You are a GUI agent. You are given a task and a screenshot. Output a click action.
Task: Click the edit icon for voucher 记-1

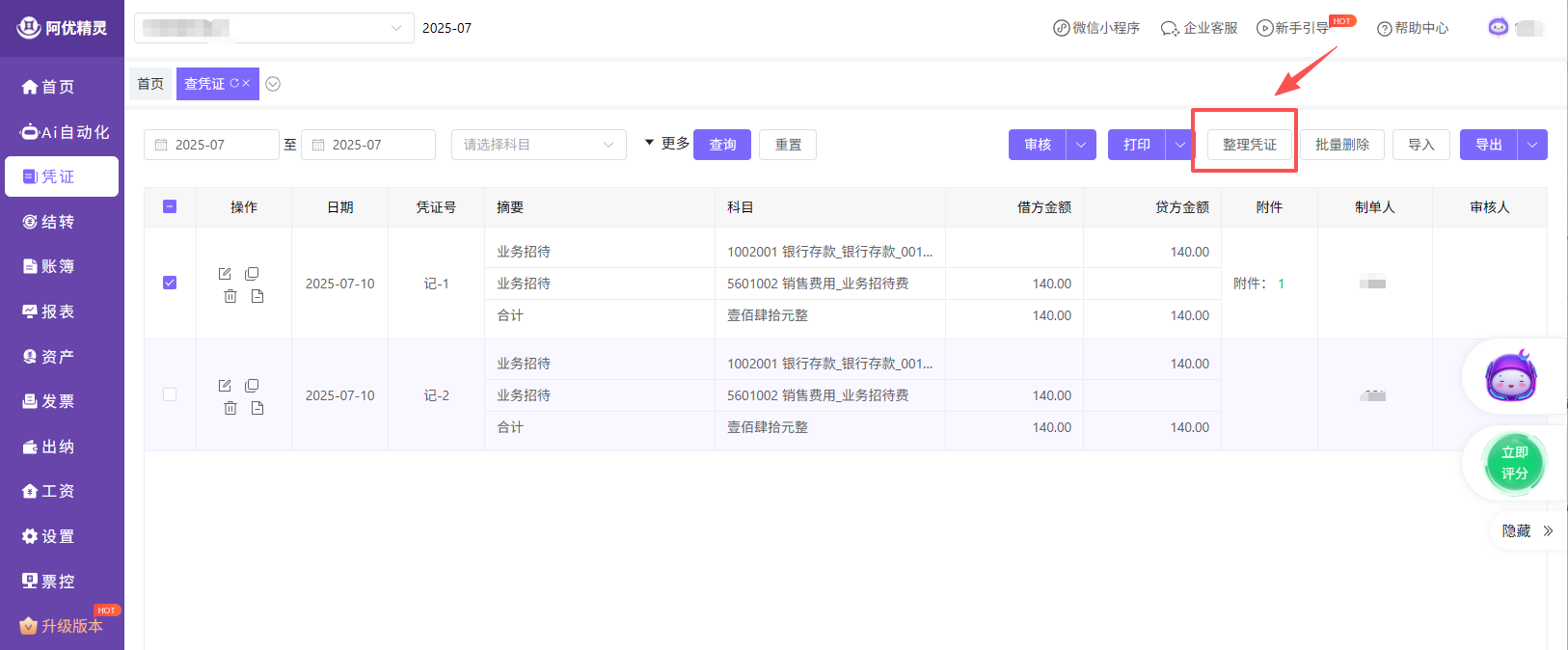pos(225,274)
